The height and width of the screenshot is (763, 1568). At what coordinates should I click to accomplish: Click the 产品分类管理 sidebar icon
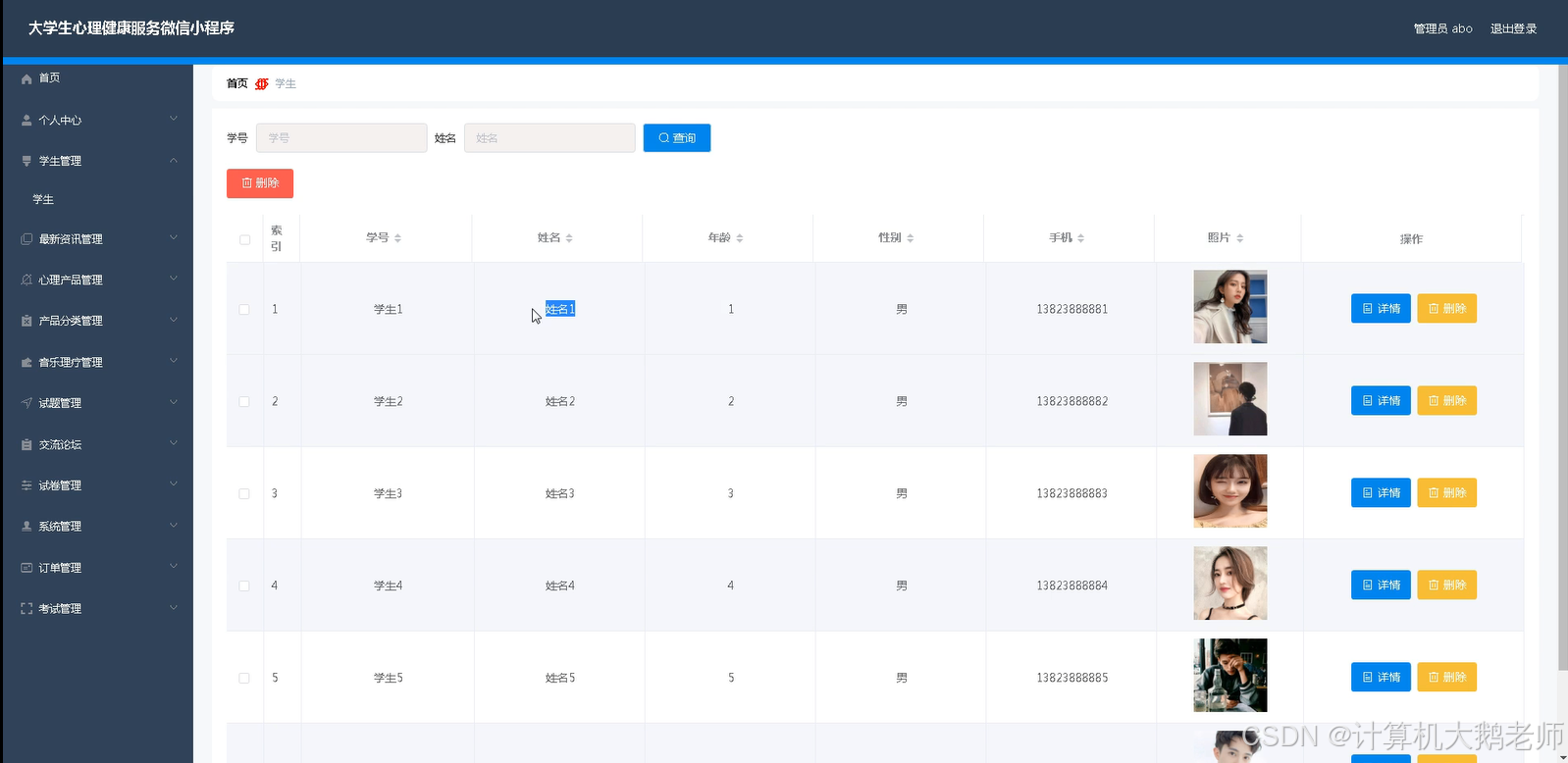pyautogui.click(x=26, y=321)
